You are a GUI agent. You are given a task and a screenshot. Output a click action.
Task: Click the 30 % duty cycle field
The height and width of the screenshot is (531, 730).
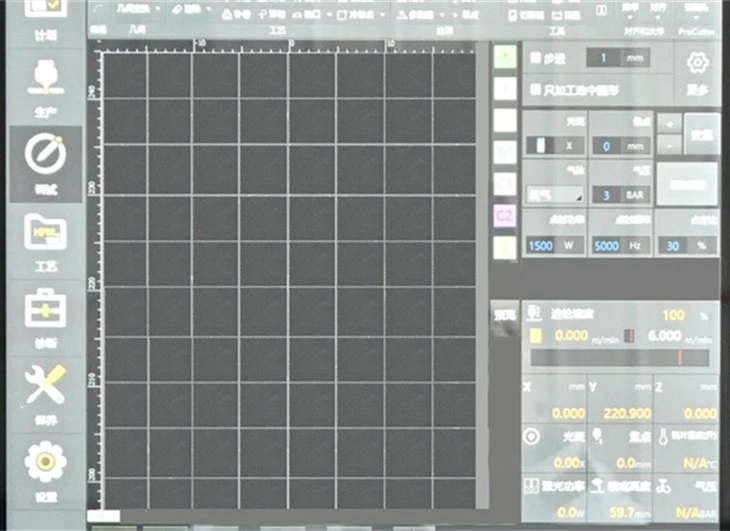pyautogui.click(x=687, y=245)
